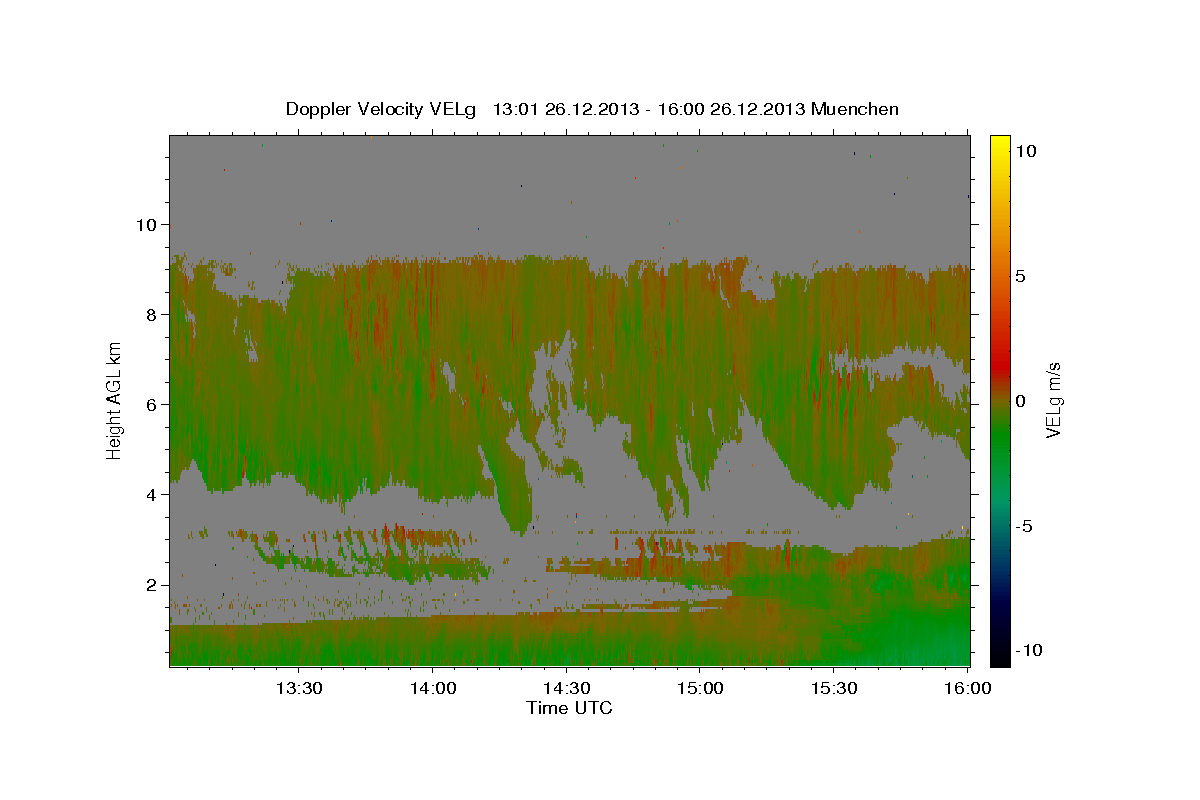Click the height axis label '4'
The height and width of the screenshot is (800, 1200).
click(x=152, y=494)
